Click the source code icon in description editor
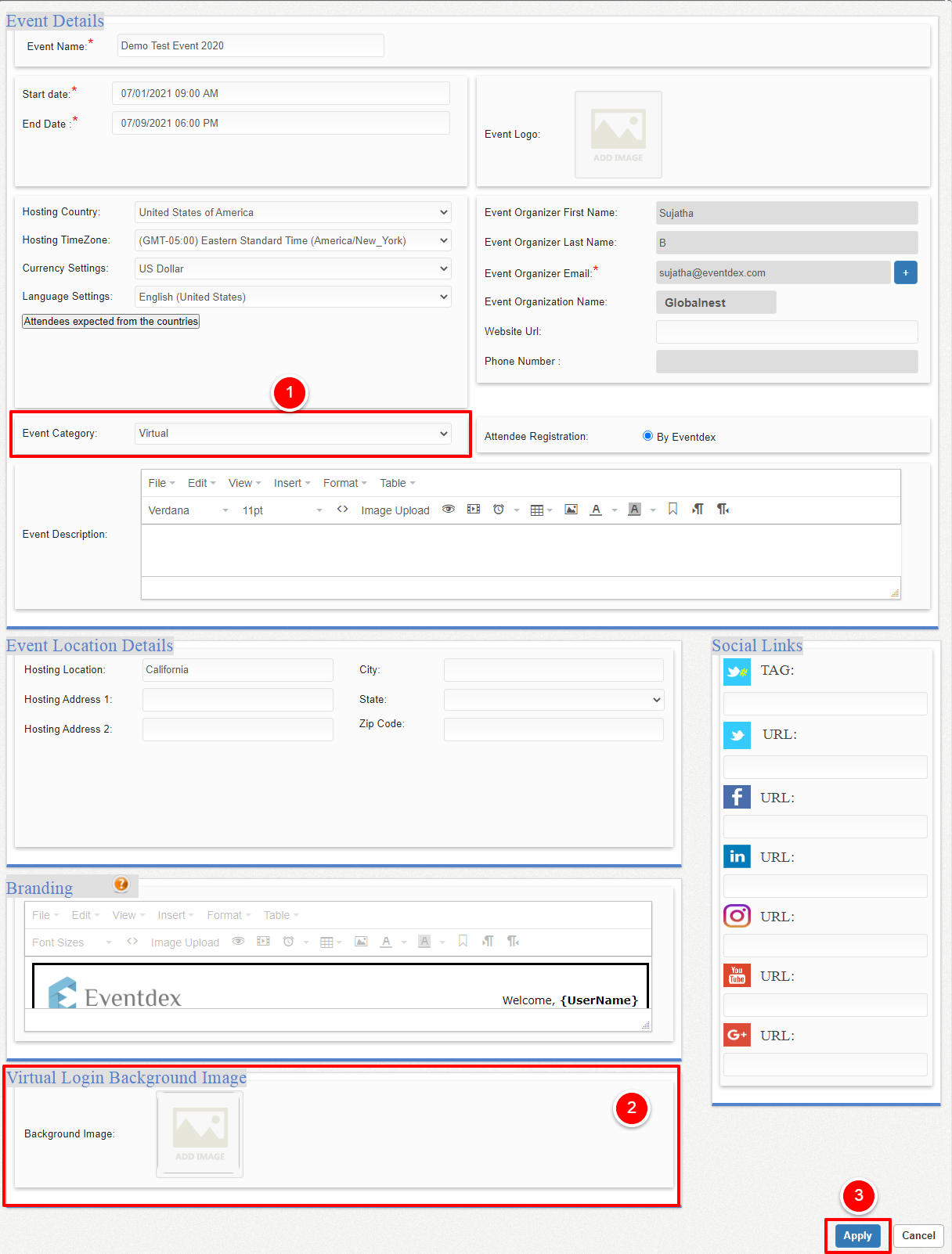Screen dimensions: 952x1254 342,510
